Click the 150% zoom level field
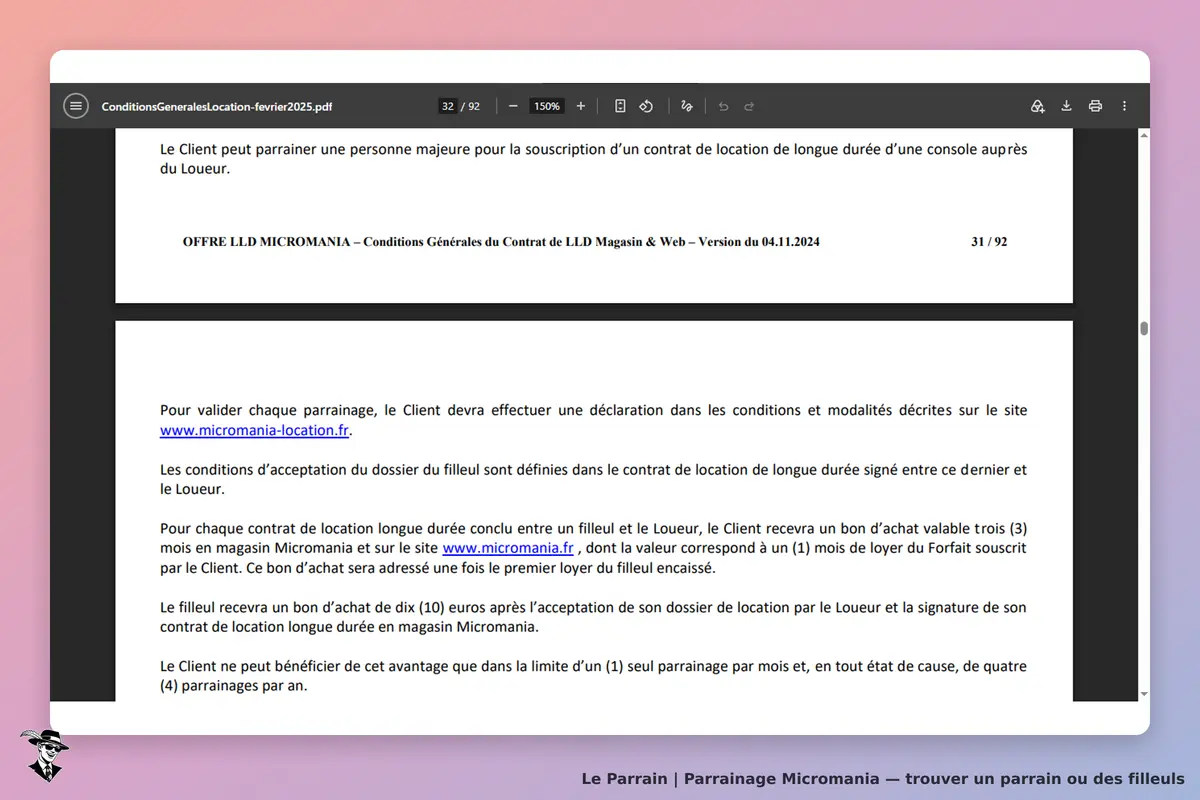1200x800 pixels. tap(546, 106)
